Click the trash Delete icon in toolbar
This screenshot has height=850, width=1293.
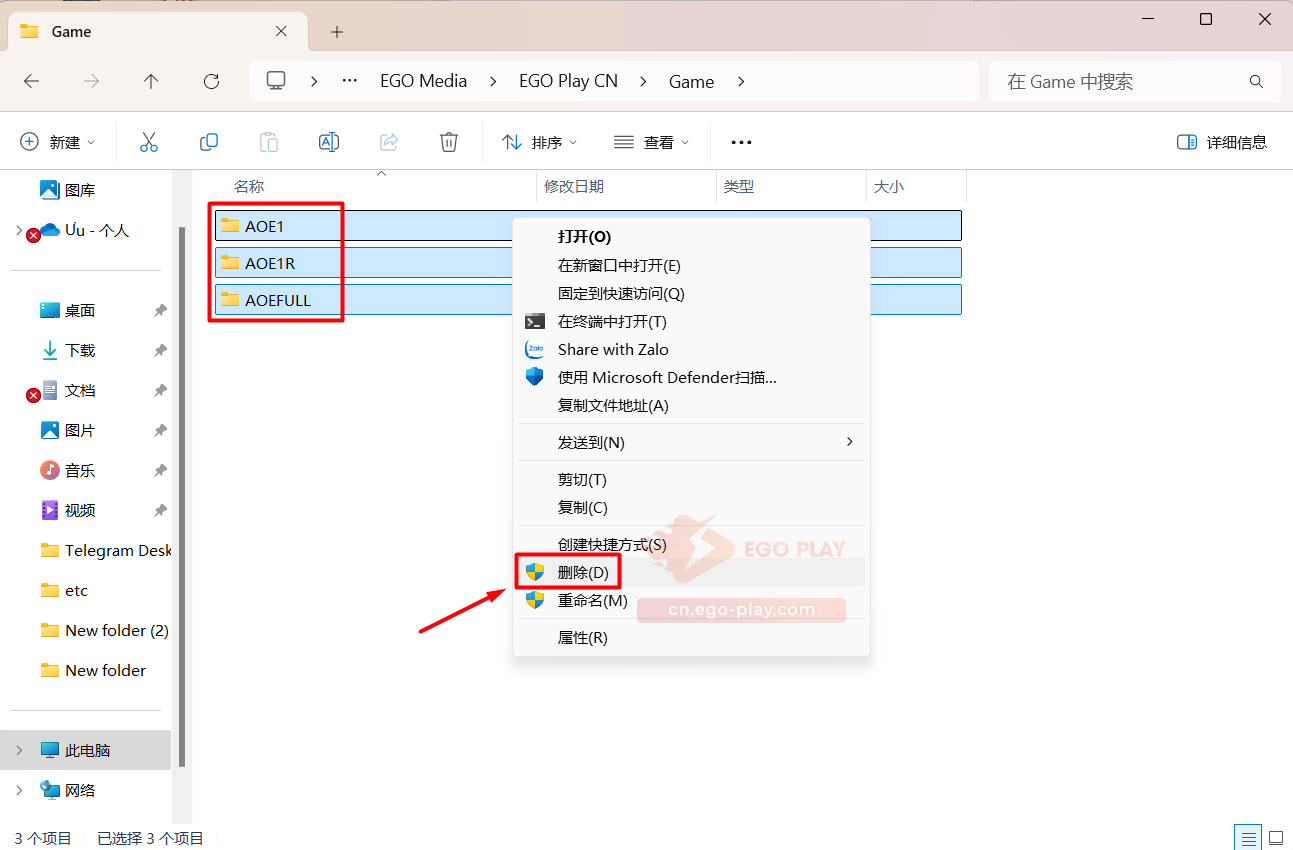449,142
